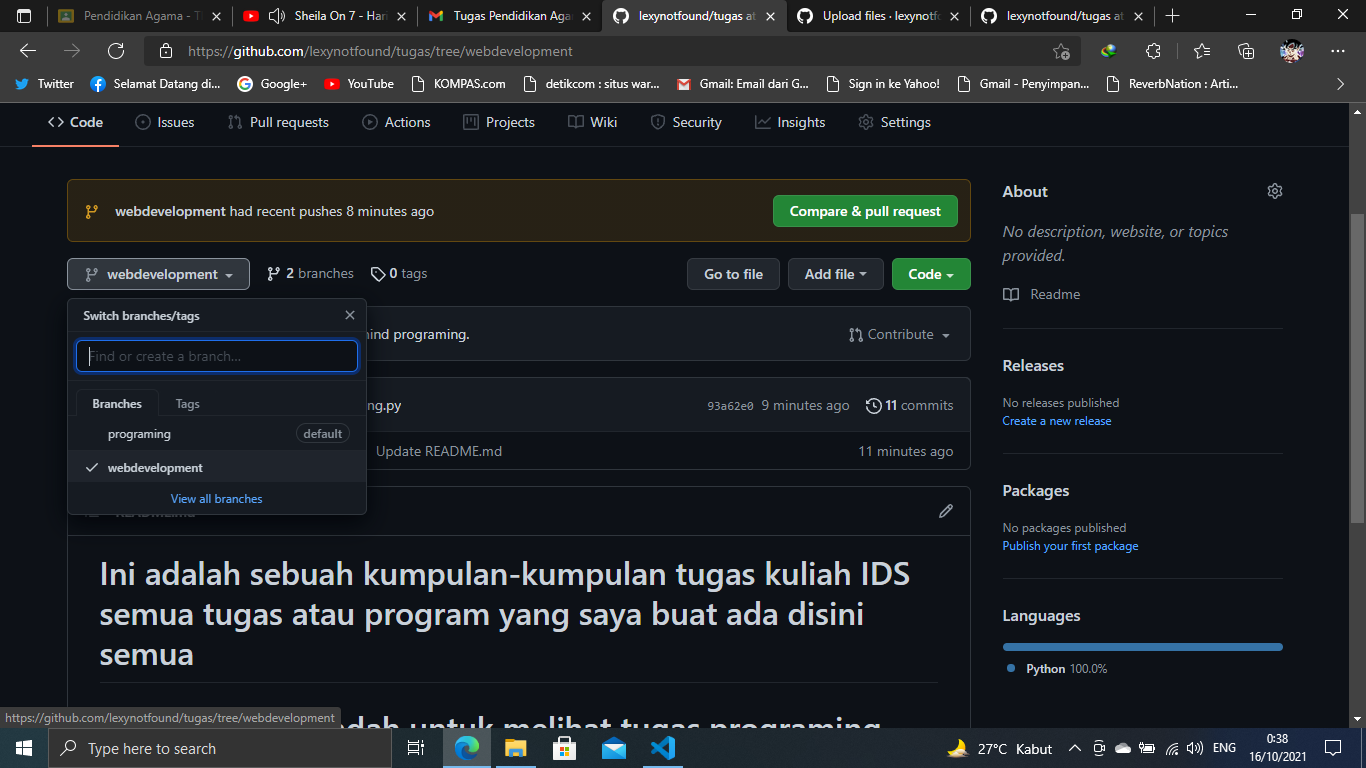This screenshot has height=768, width=1366.
Task: Select the programing default branch
Action: click(217, 434)
